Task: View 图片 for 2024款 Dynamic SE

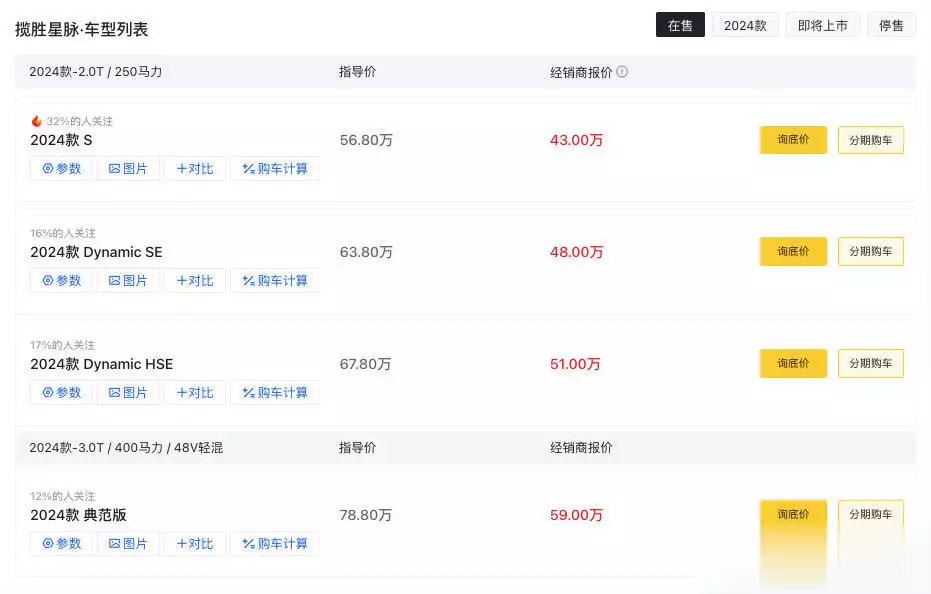Action: click(128, 280)
